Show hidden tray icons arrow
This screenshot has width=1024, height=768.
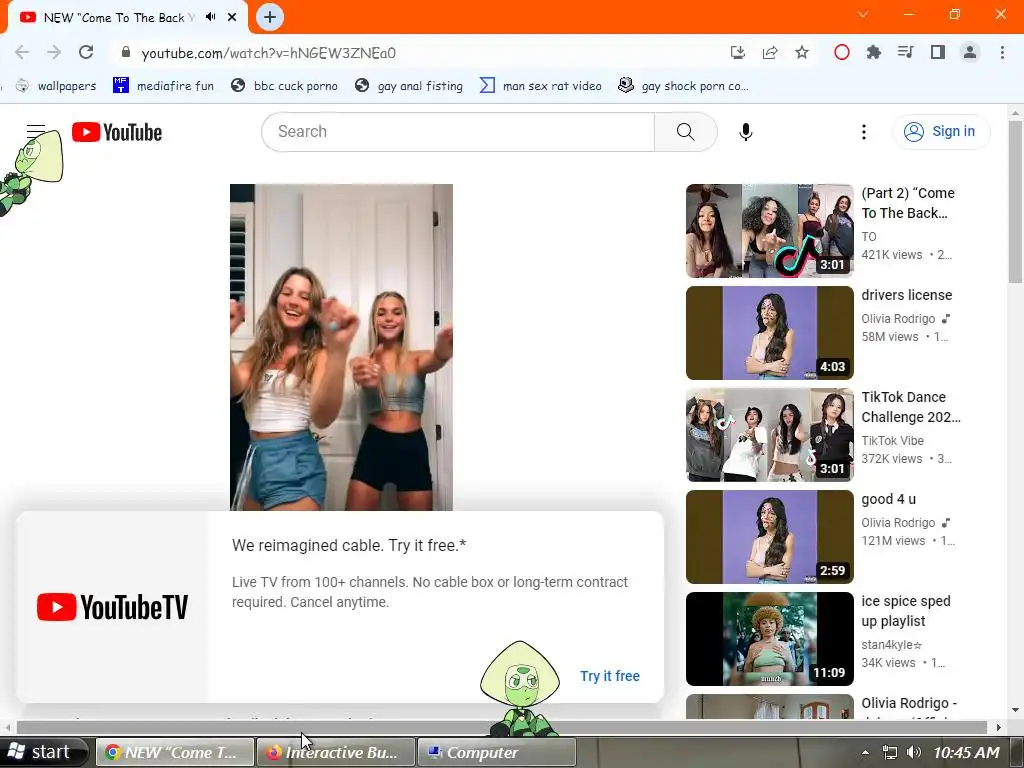tap(865, 752)
